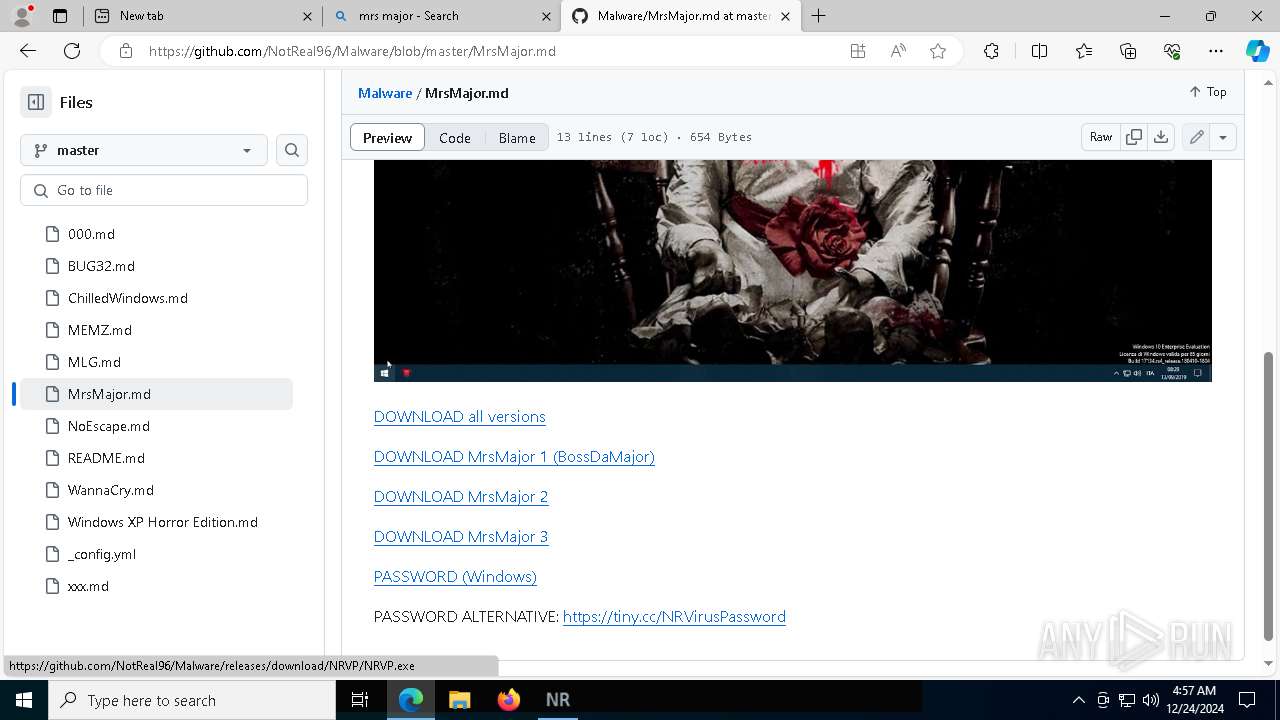Open tiny.cc/NRVirusPassword link
1280x720 pixels.
pos(674,617)
